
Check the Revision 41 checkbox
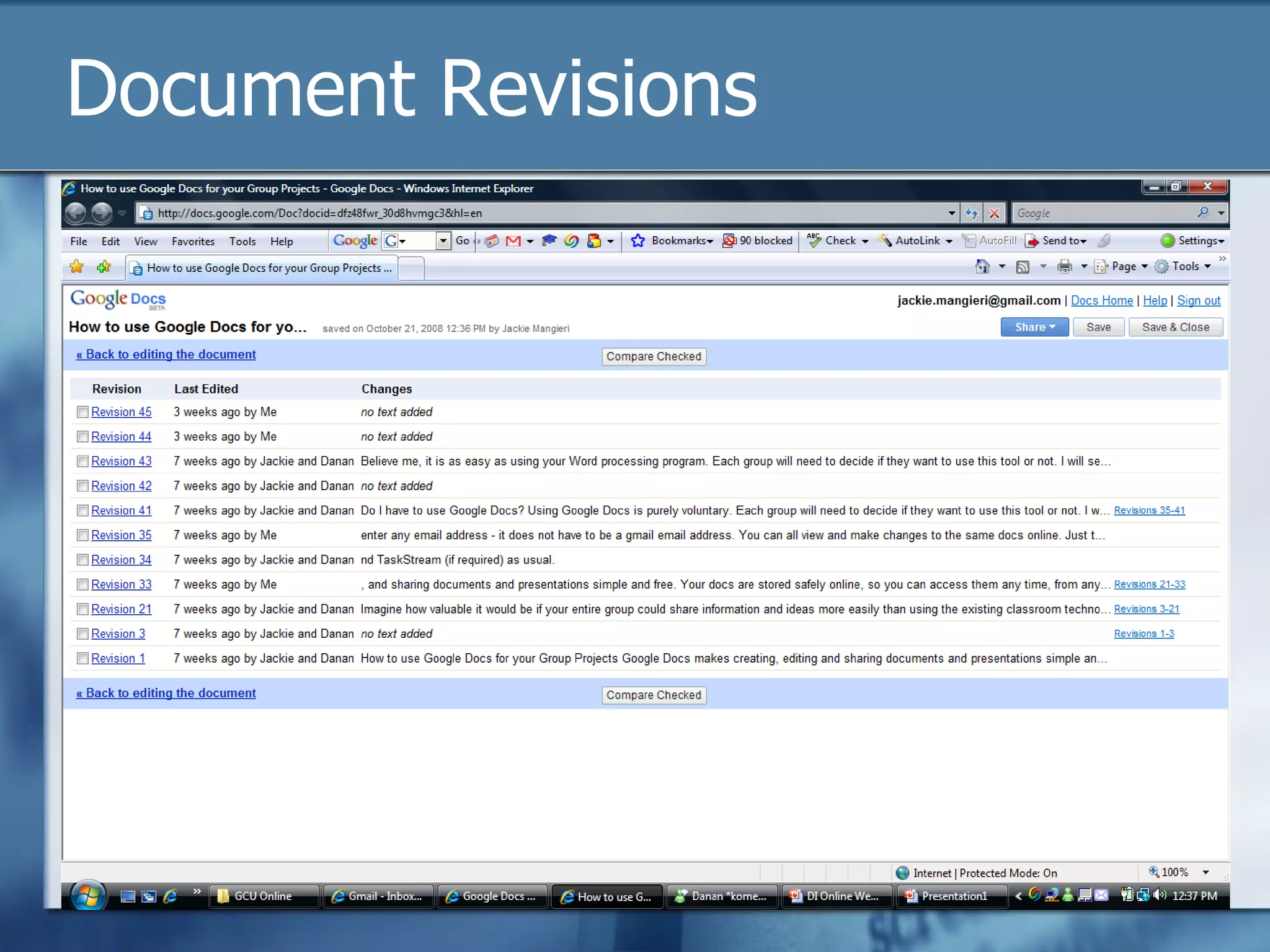click(82, 511)
